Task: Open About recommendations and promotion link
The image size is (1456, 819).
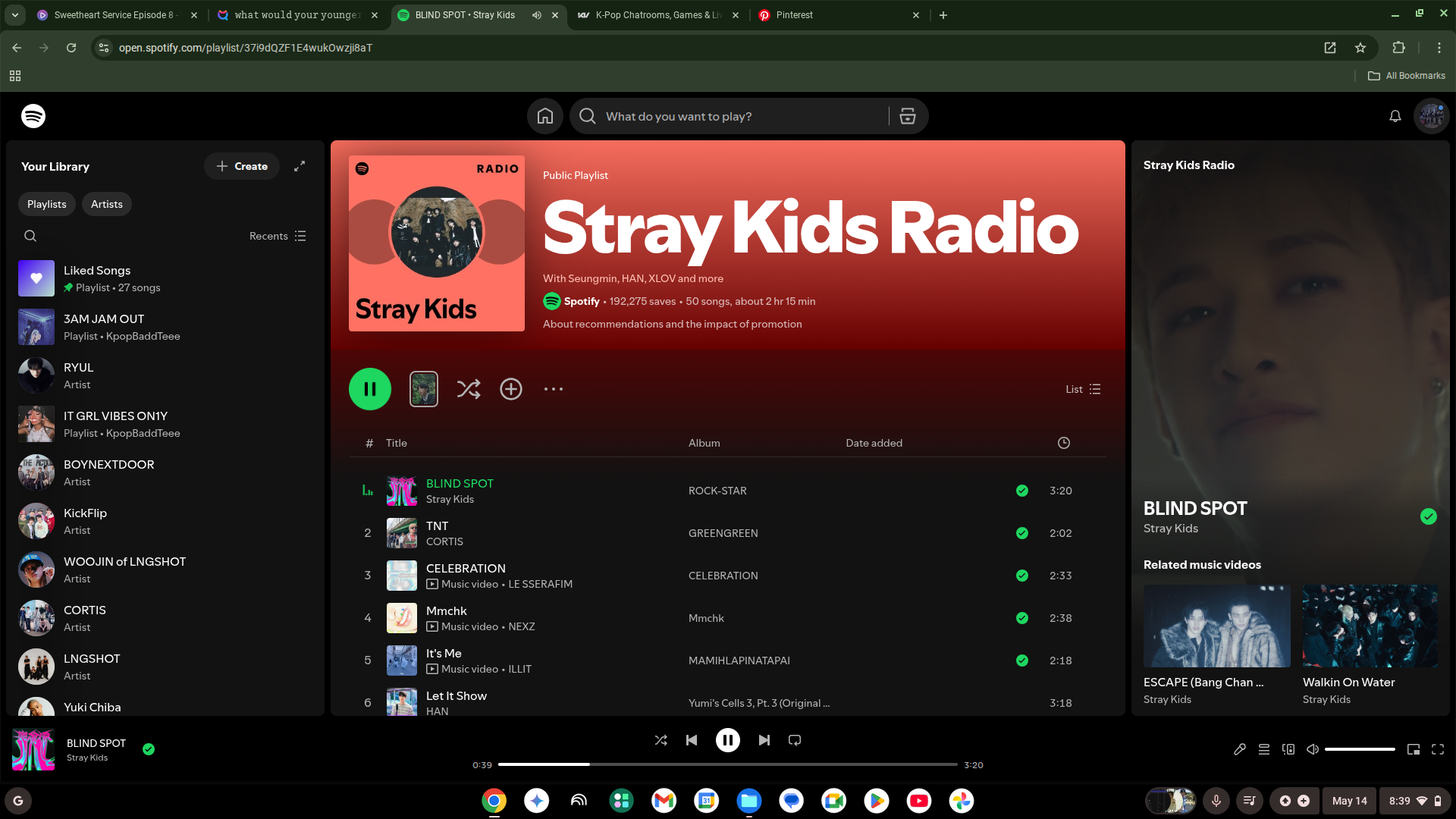Action: (672, 324)
